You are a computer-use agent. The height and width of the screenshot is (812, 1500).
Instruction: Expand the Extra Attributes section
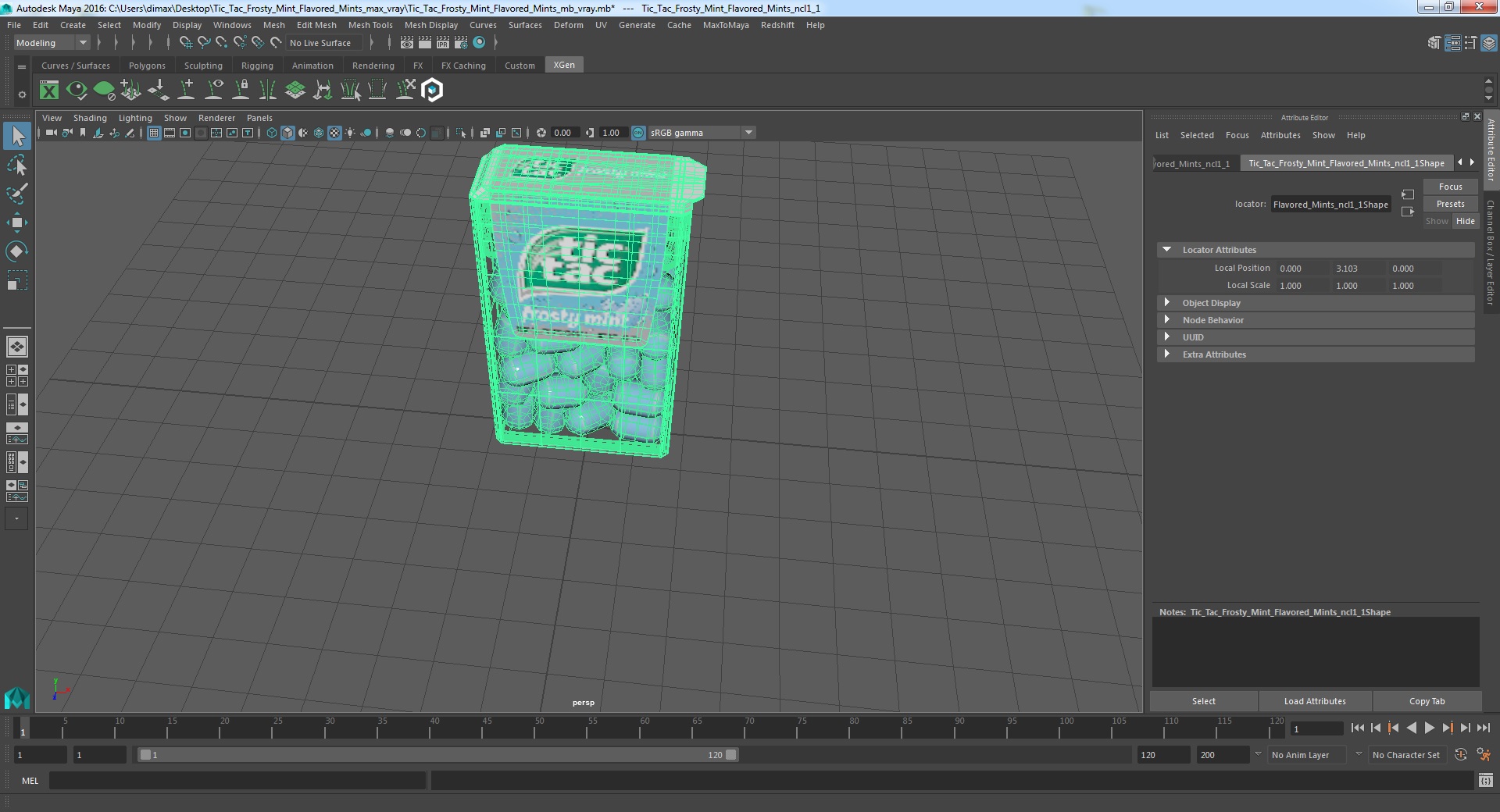[x=1166, y=354]
